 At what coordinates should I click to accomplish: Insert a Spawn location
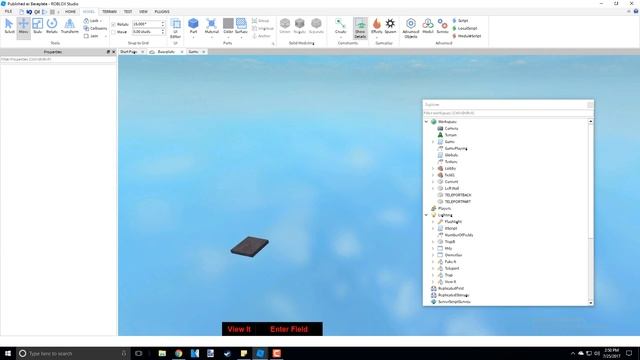coord(391,26)
